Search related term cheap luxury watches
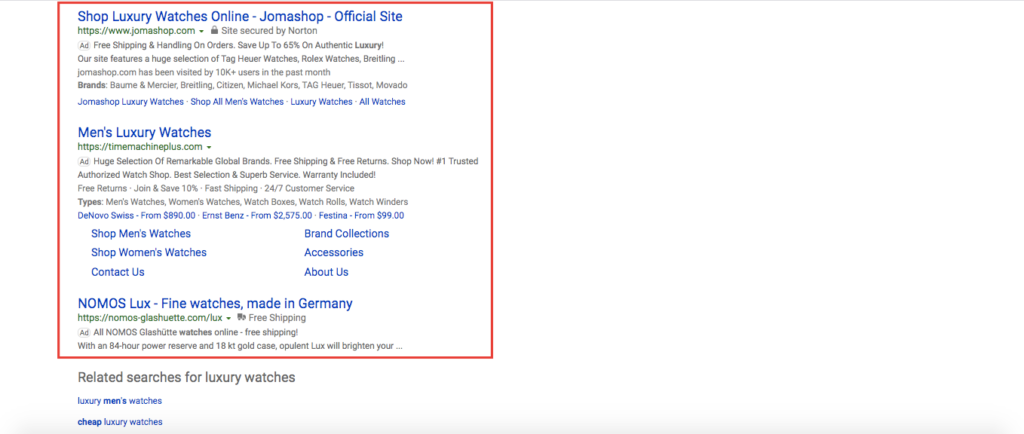This screenshot has width=1024, height=434. tap(120, 422)
